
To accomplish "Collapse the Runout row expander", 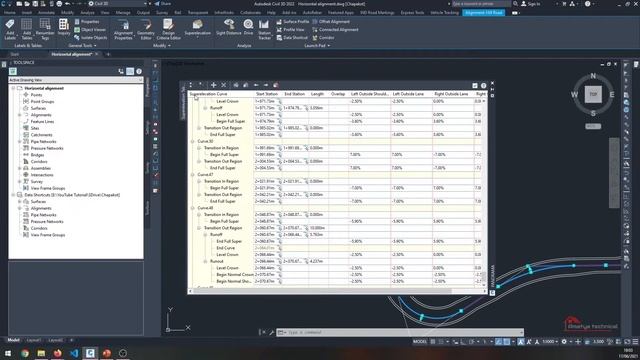I will pos(205,261).
